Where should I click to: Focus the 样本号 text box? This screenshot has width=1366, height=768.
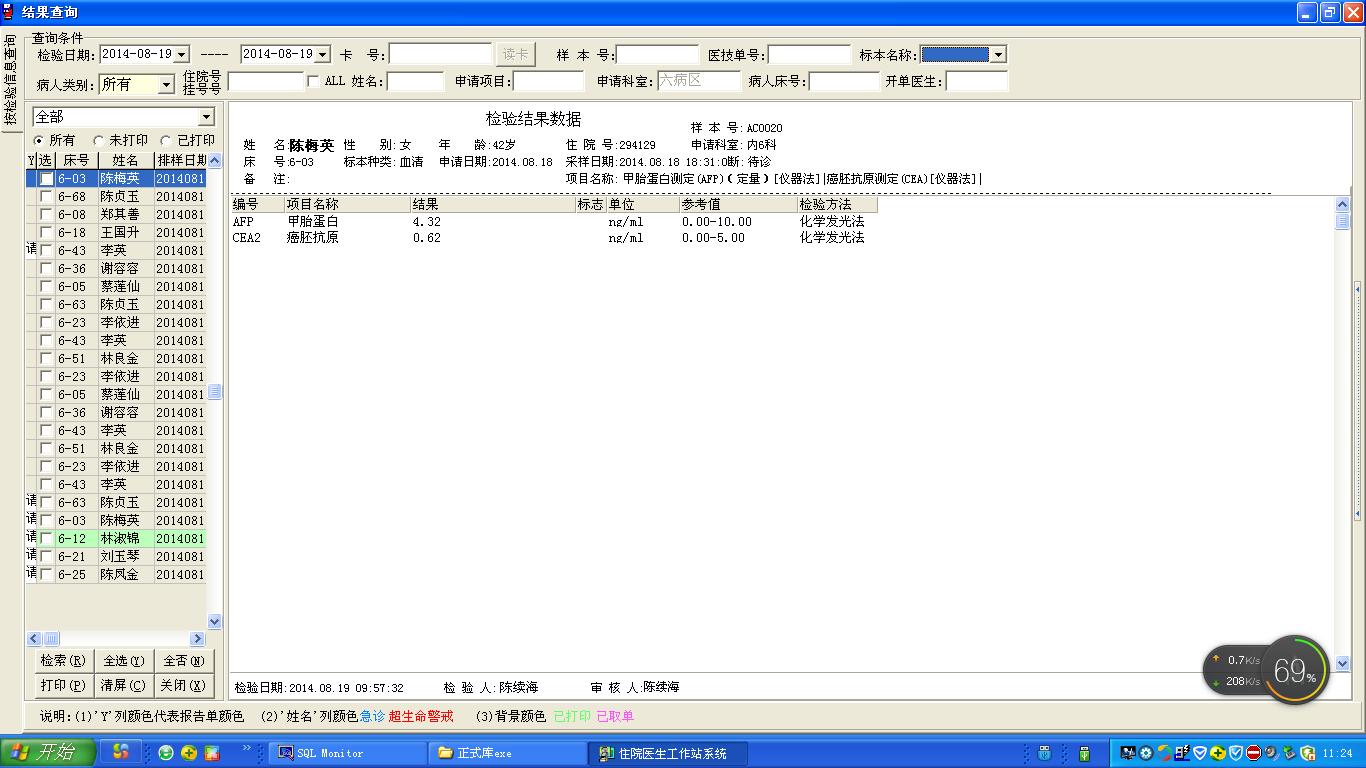658,54
